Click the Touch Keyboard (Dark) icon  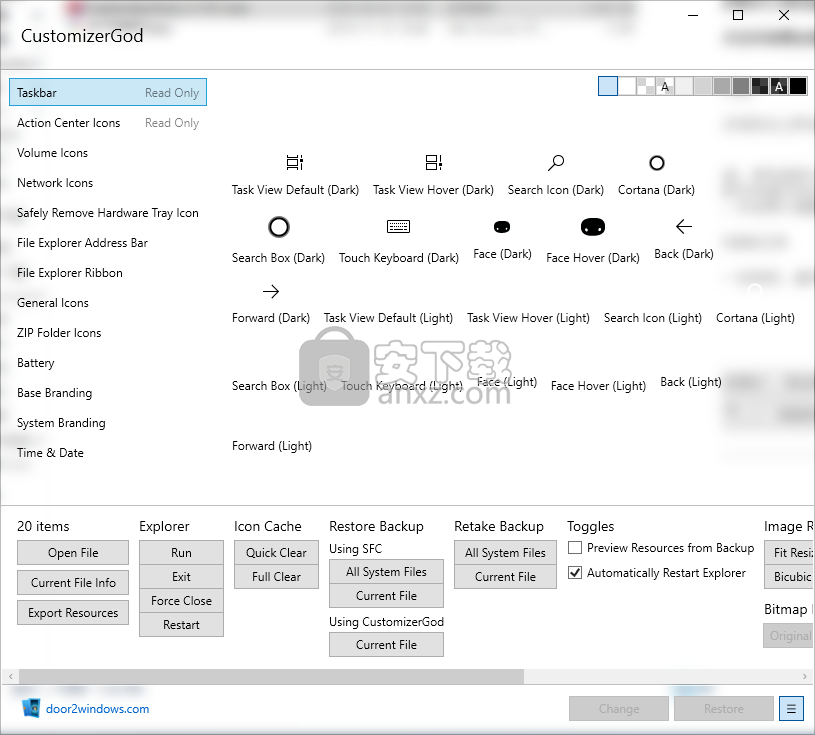click(399, 227)
